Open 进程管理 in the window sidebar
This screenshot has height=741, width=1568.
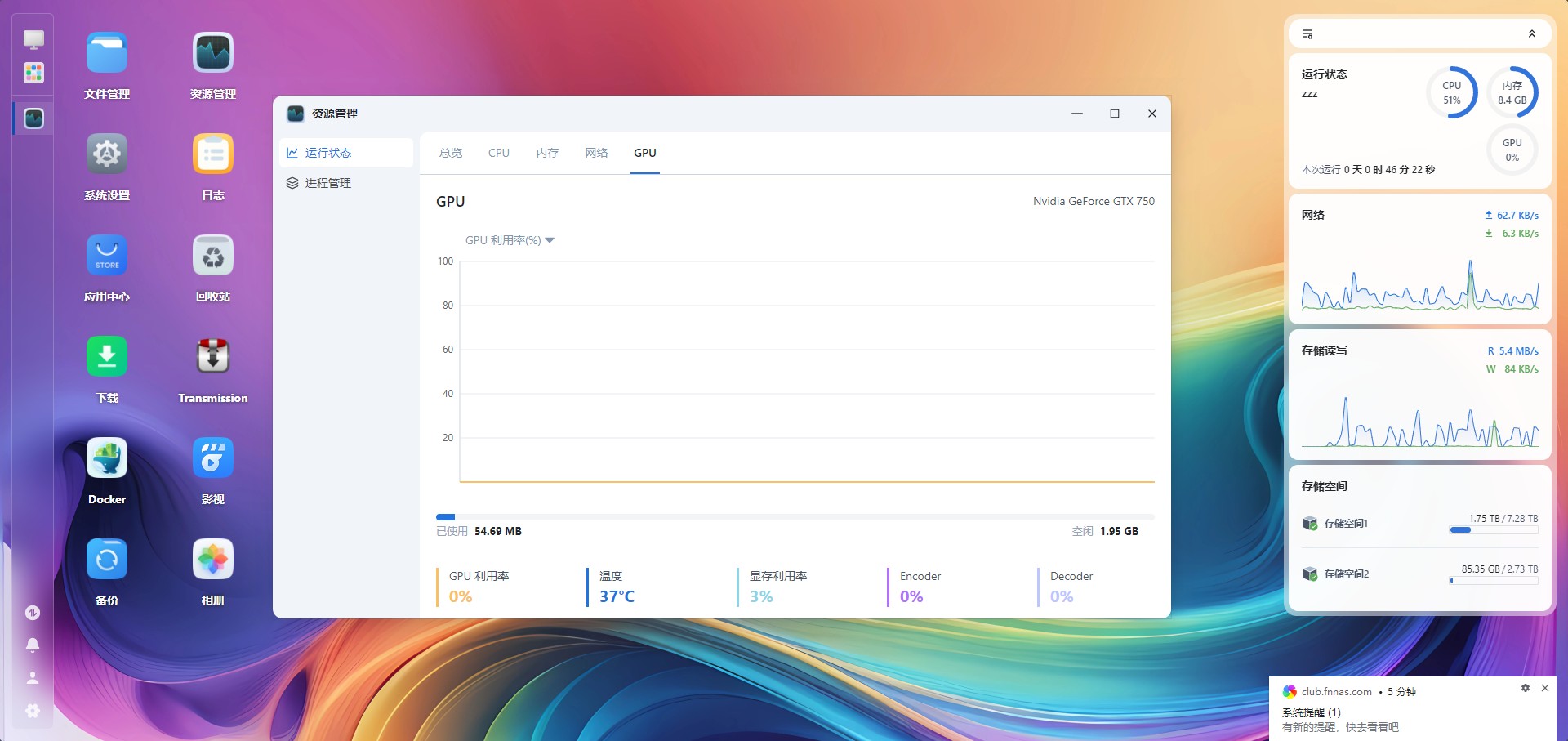tap(346, 183)
